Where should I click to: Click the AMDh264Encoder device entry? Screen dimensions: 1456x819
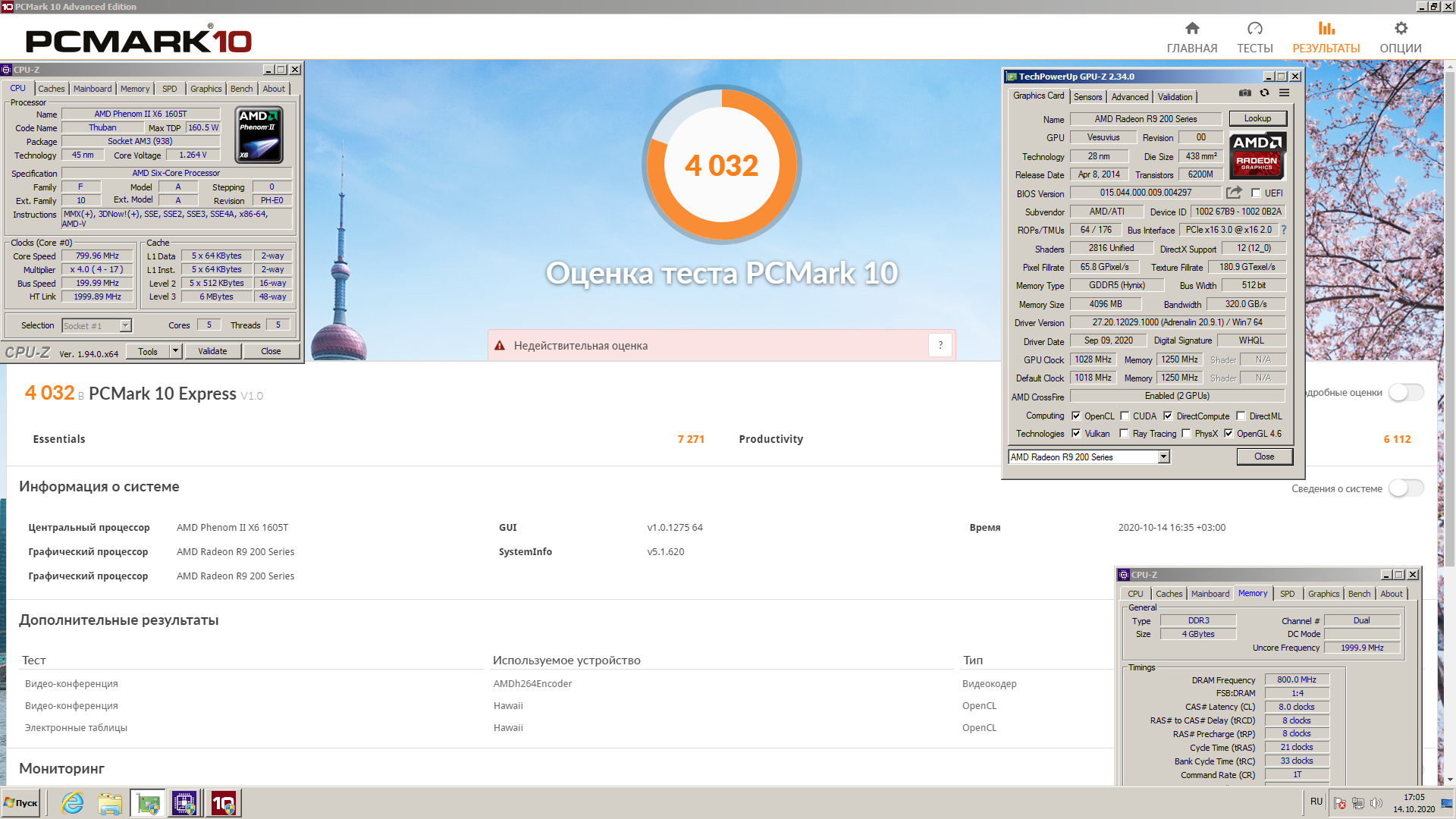pyautogui.click(x=532, y=683)
